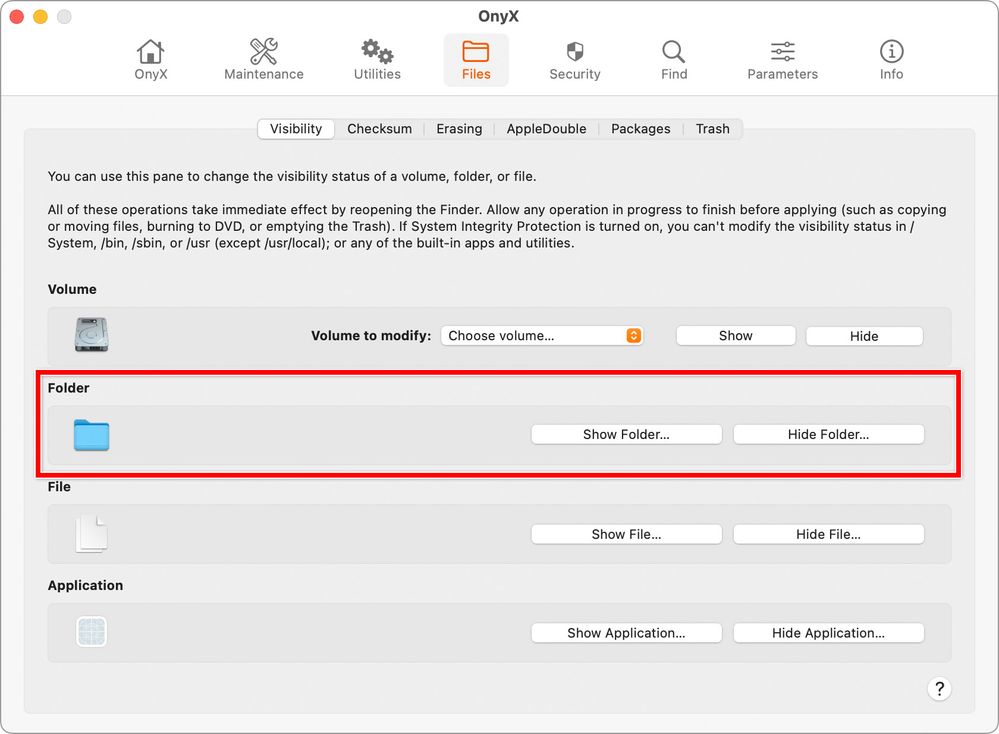
Task: Click the Hide Folder... button
Action: point(828,435)
